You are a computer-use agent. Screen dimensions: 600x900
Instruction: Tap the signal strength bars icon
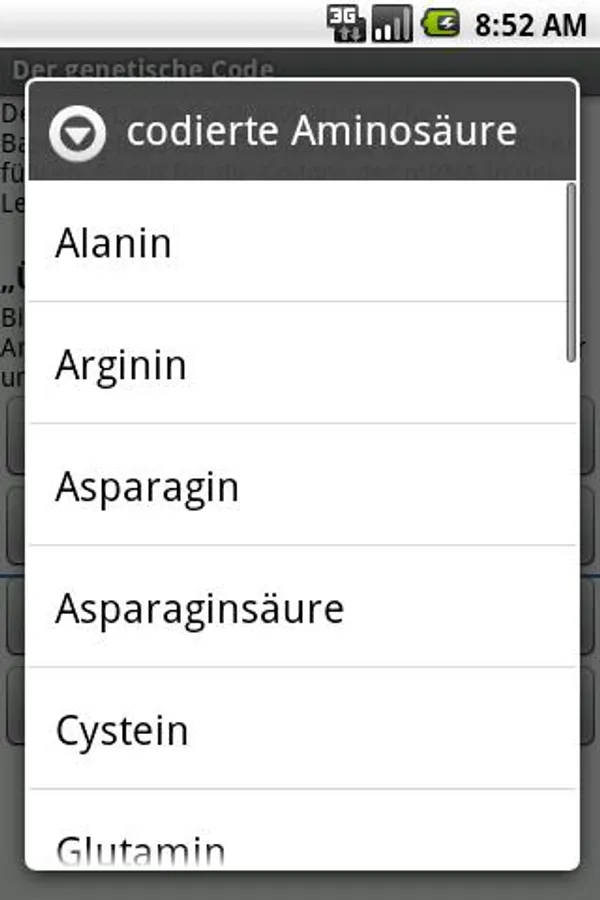(391, 23)
